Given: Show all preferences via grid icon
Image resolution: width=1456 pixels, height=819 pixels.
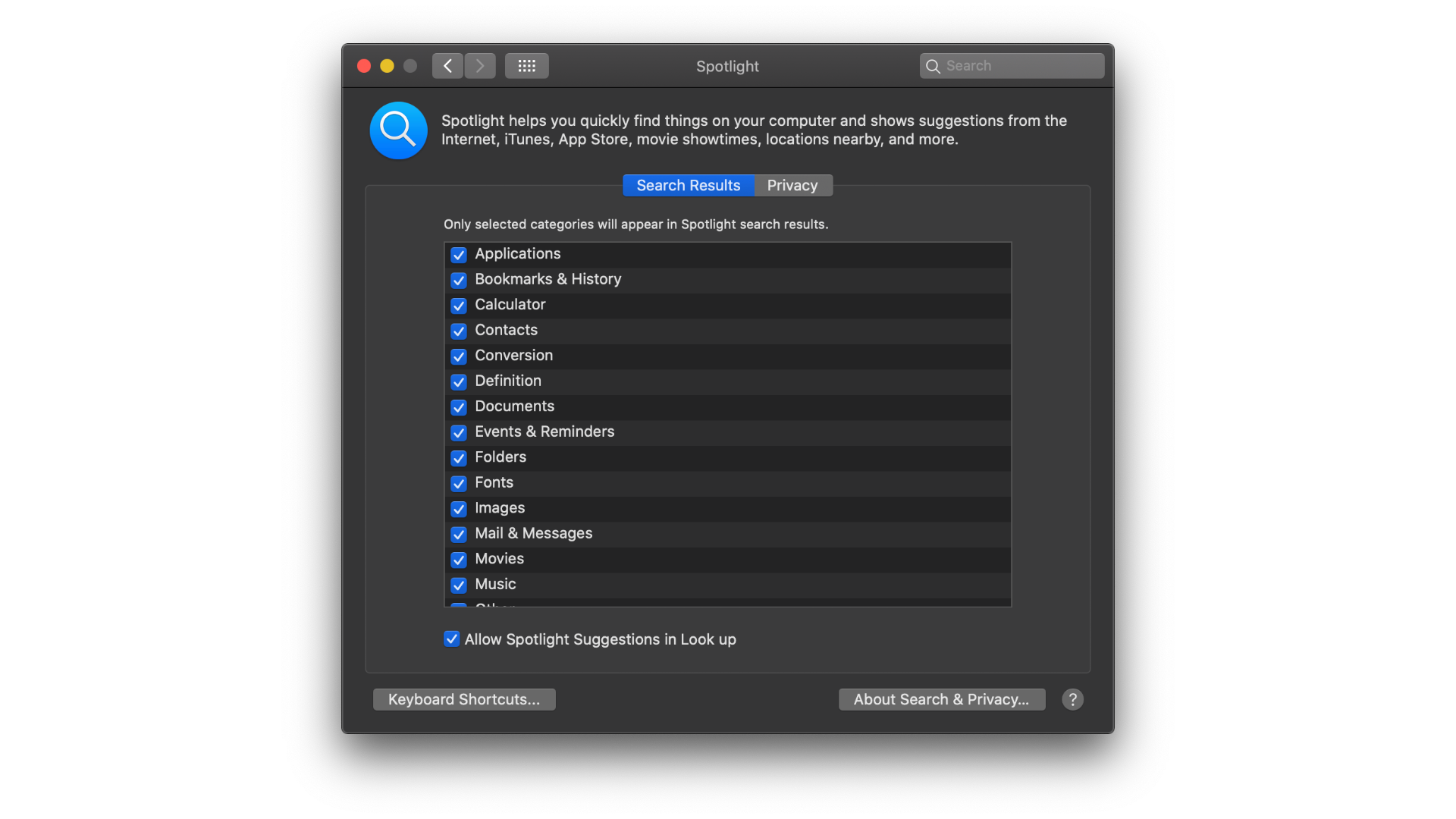Looking at the screenshot, I should point(527,66).
